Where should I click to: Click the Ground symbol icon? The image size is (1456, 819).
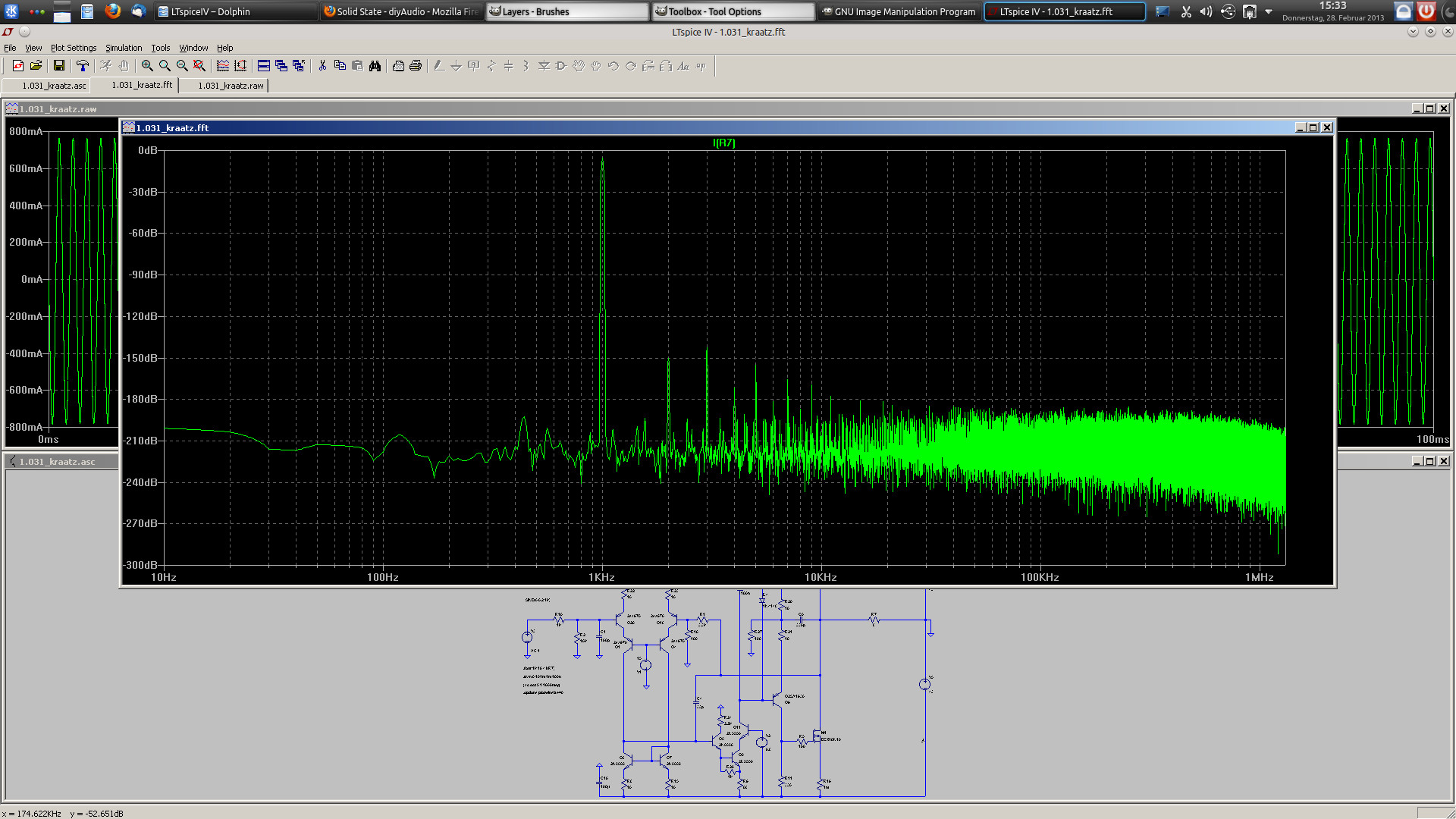pyautogui.click(x=457, y=66)
